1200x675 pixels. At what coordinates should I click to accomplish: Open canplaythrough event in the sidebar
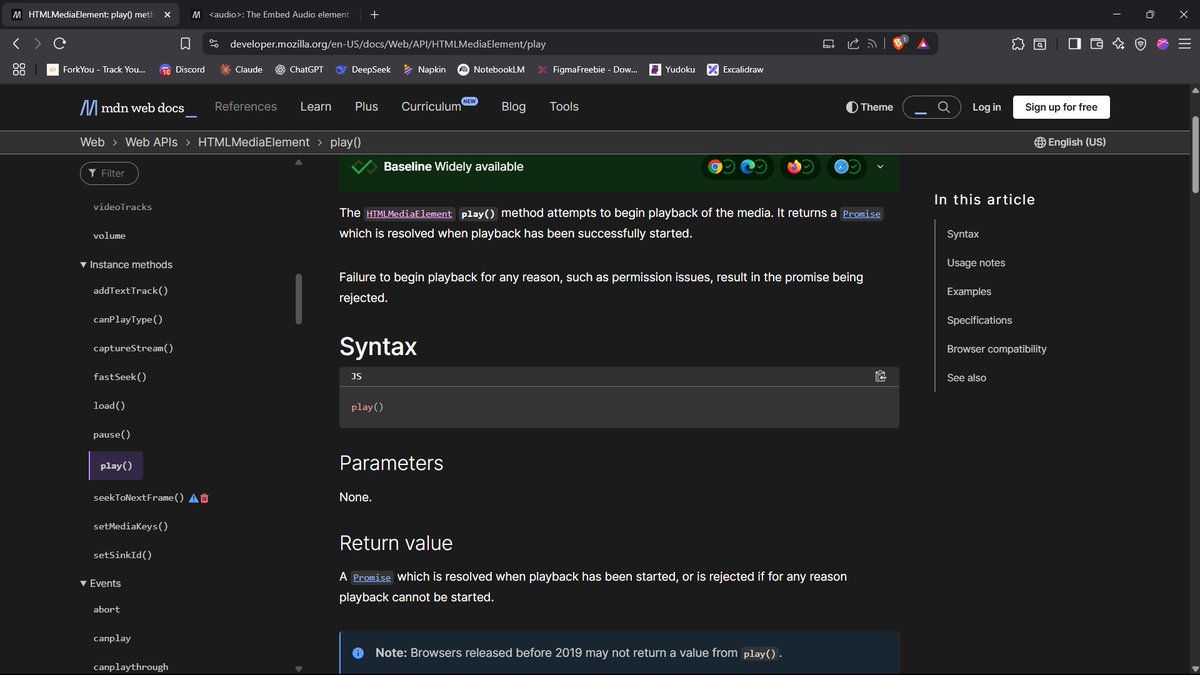coord(131,667)
